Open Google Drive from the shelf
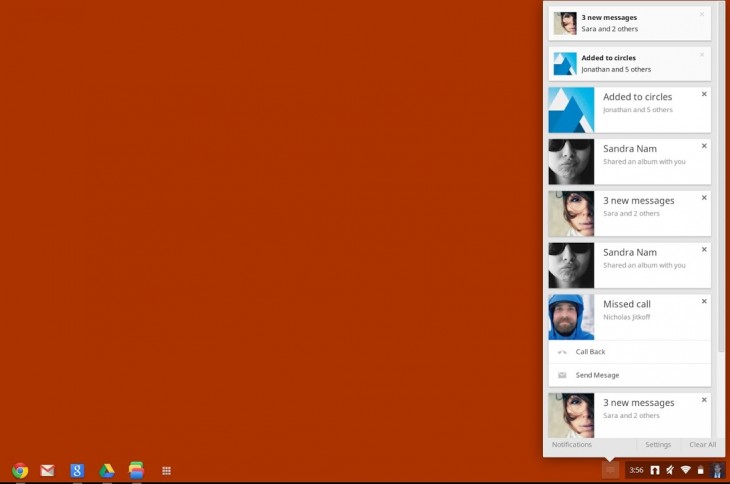 pos(107,470)
